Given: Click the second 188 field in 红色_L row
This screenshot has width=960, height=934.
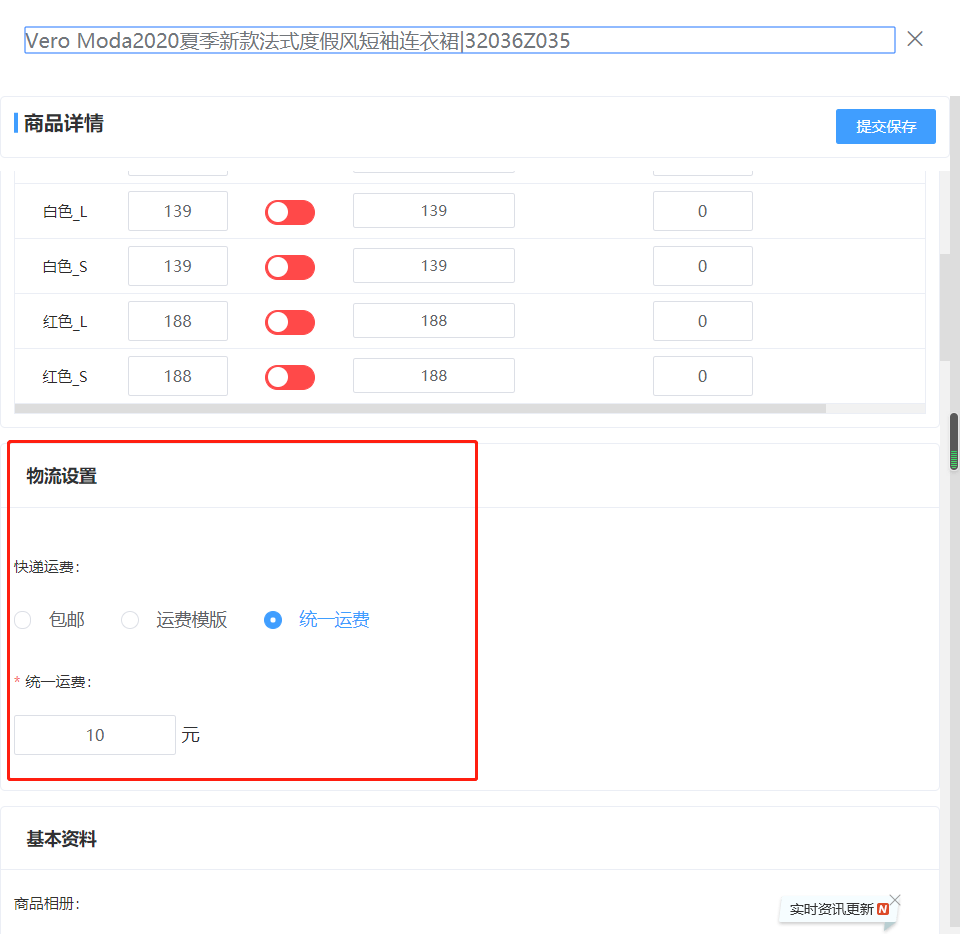Looking at the screenshot, I should point(433,321).
